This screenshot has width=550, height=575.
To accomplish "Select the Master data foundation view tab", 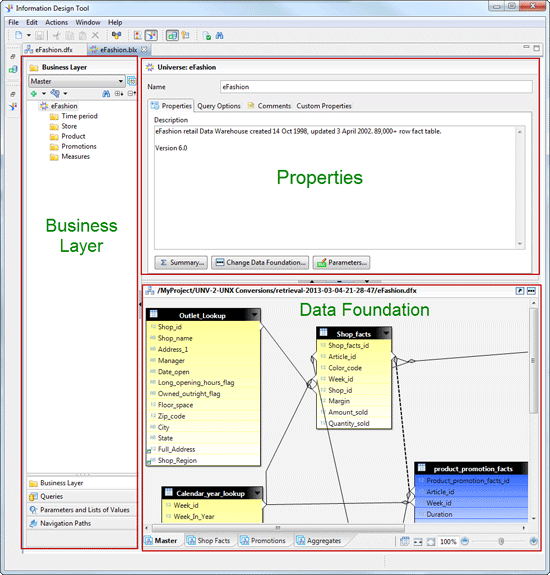I will (x=161, y=541).
